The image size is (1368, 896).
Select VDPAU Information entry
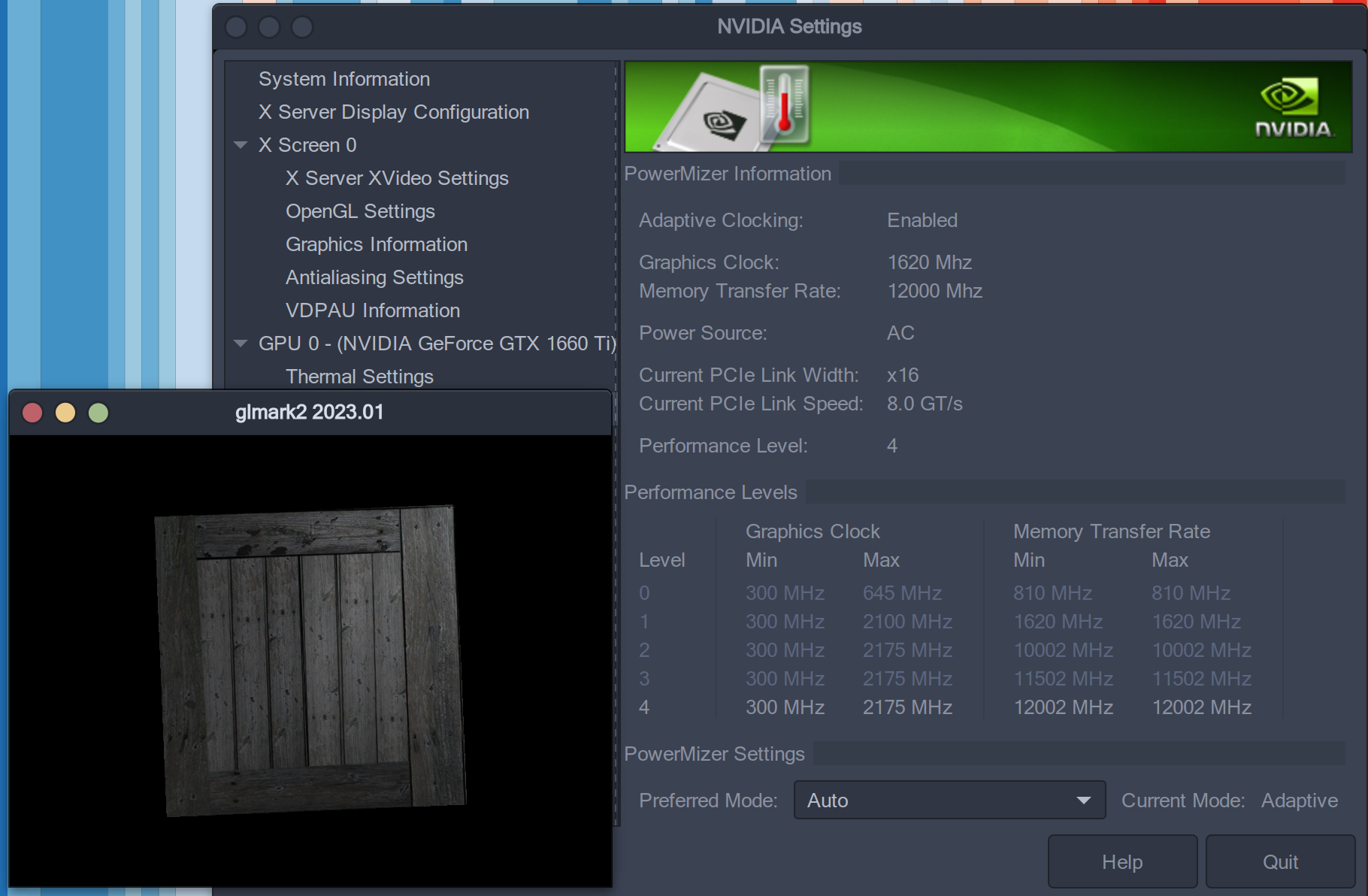pos(372,310)
